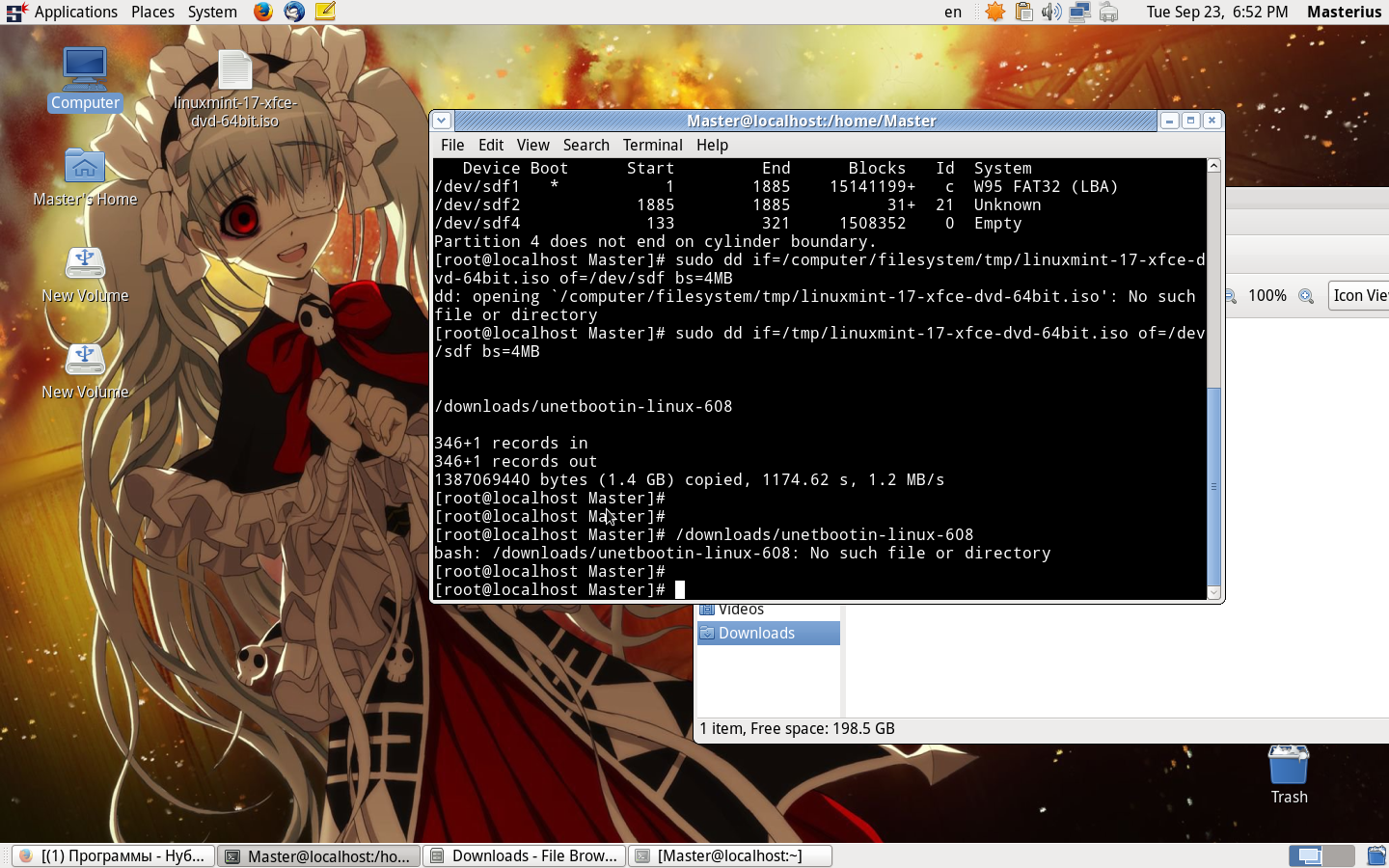This screenshot has height=868, width=1389.
Task: Switch to the Downloads - File Browser taskbar button
Action: point(524,855)
